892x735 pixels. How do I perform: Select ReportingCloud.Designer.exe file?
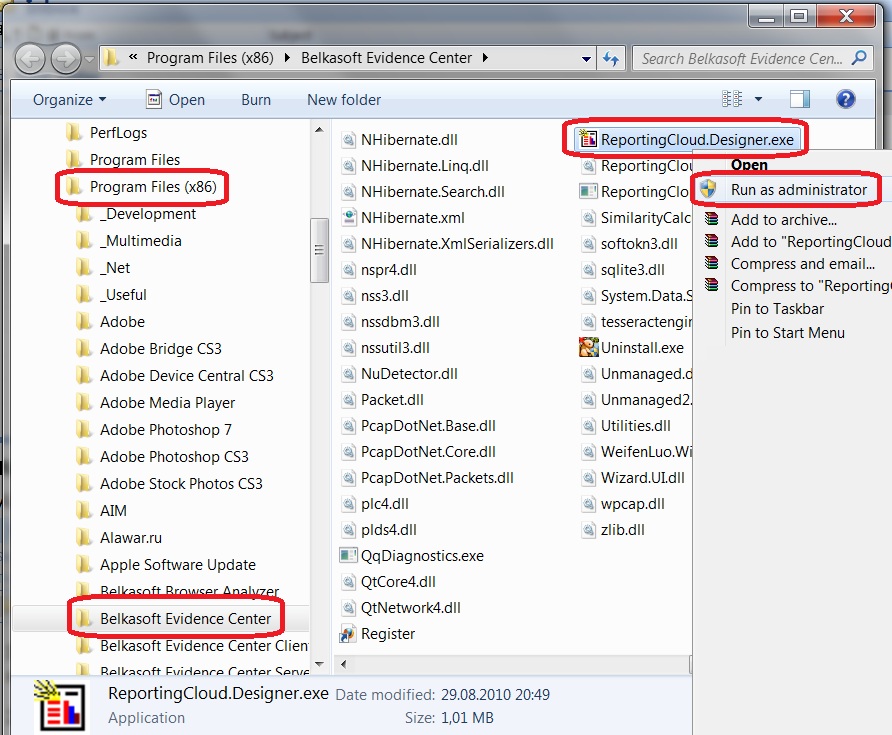(x=697, y=139)
